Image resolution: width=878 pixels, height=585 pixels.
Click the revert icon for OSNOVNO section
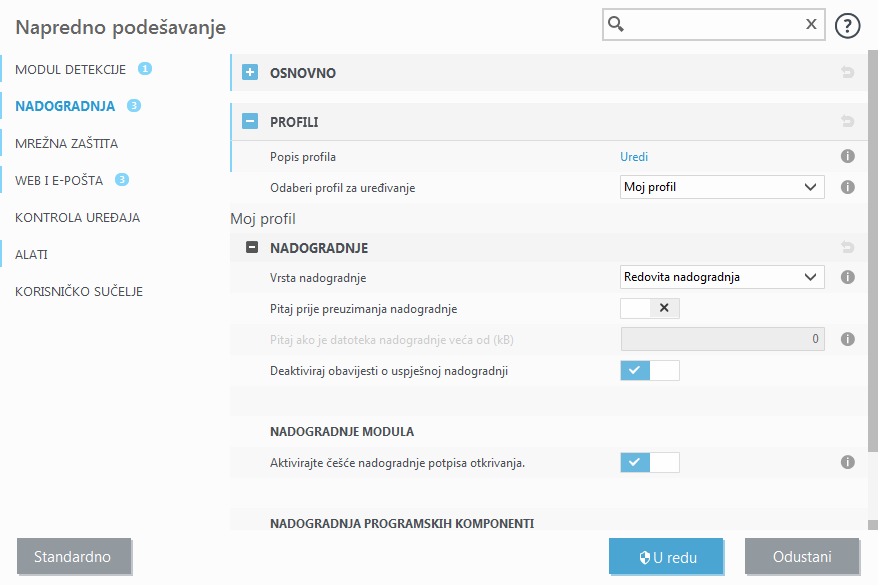[847, 72]
